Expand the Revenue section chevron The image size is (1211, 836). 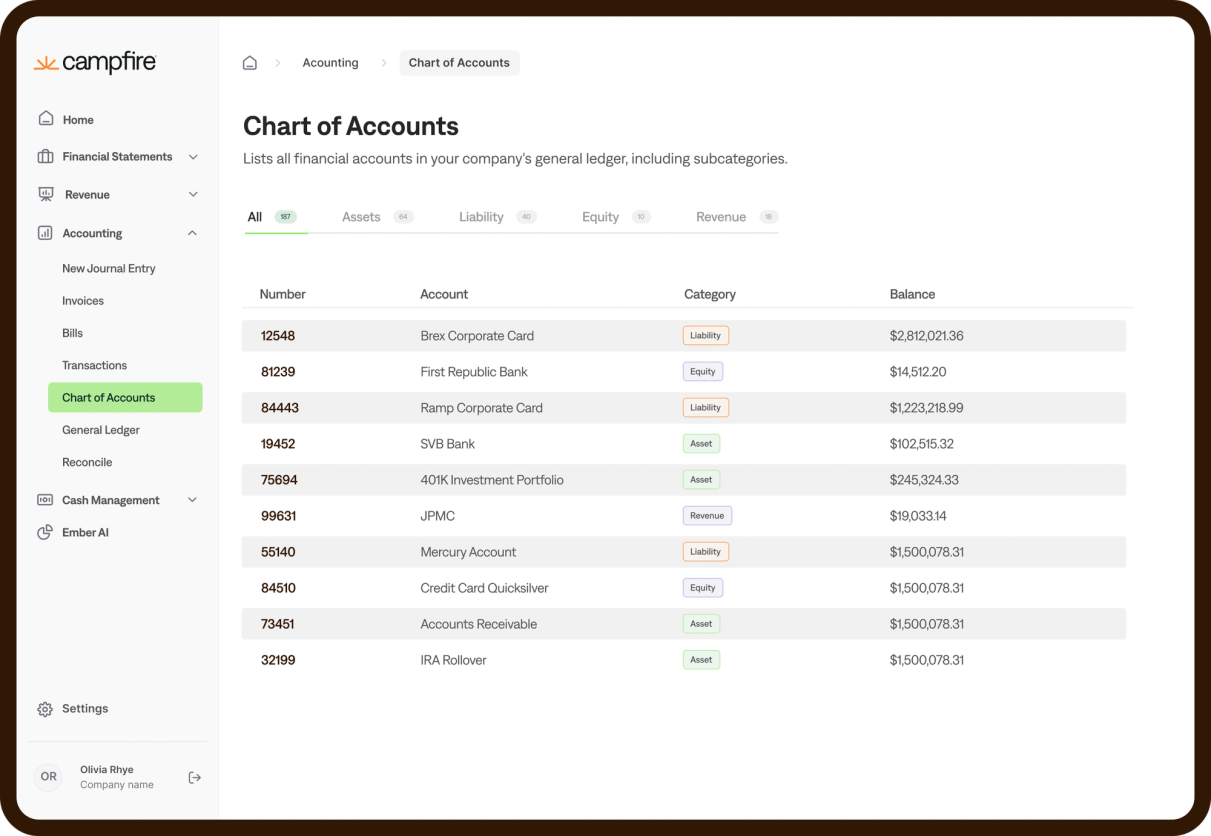(x=193, y=194)
